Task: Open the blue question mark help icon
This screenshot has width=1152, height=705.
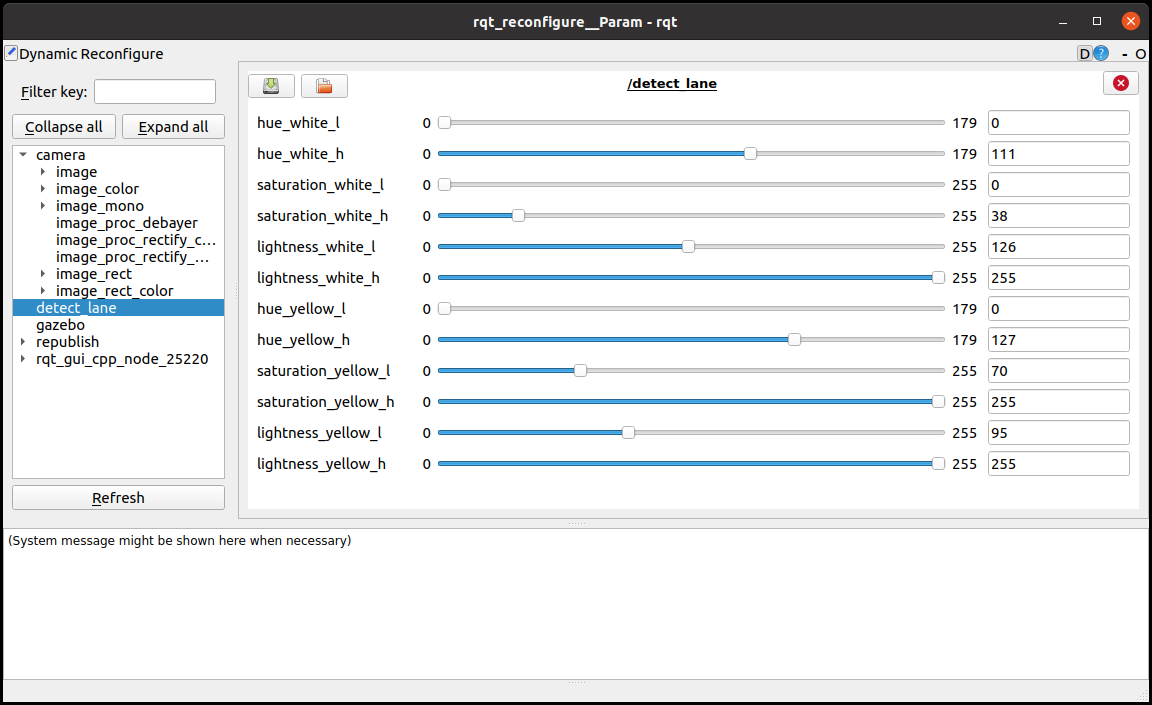Action: coord(1101,54)
